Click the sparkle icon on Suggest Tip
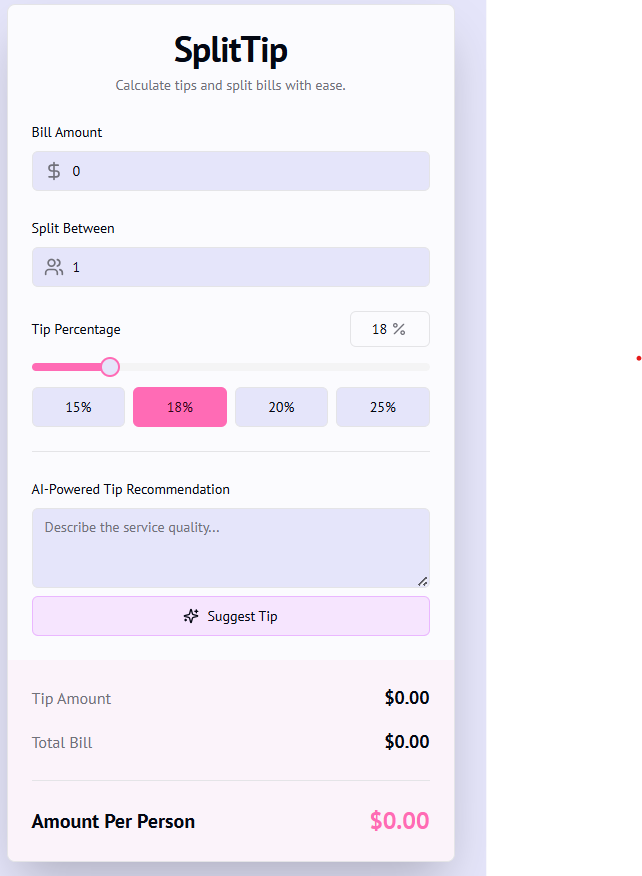Screen dimensions: 642x876 (x=191, y=616)
